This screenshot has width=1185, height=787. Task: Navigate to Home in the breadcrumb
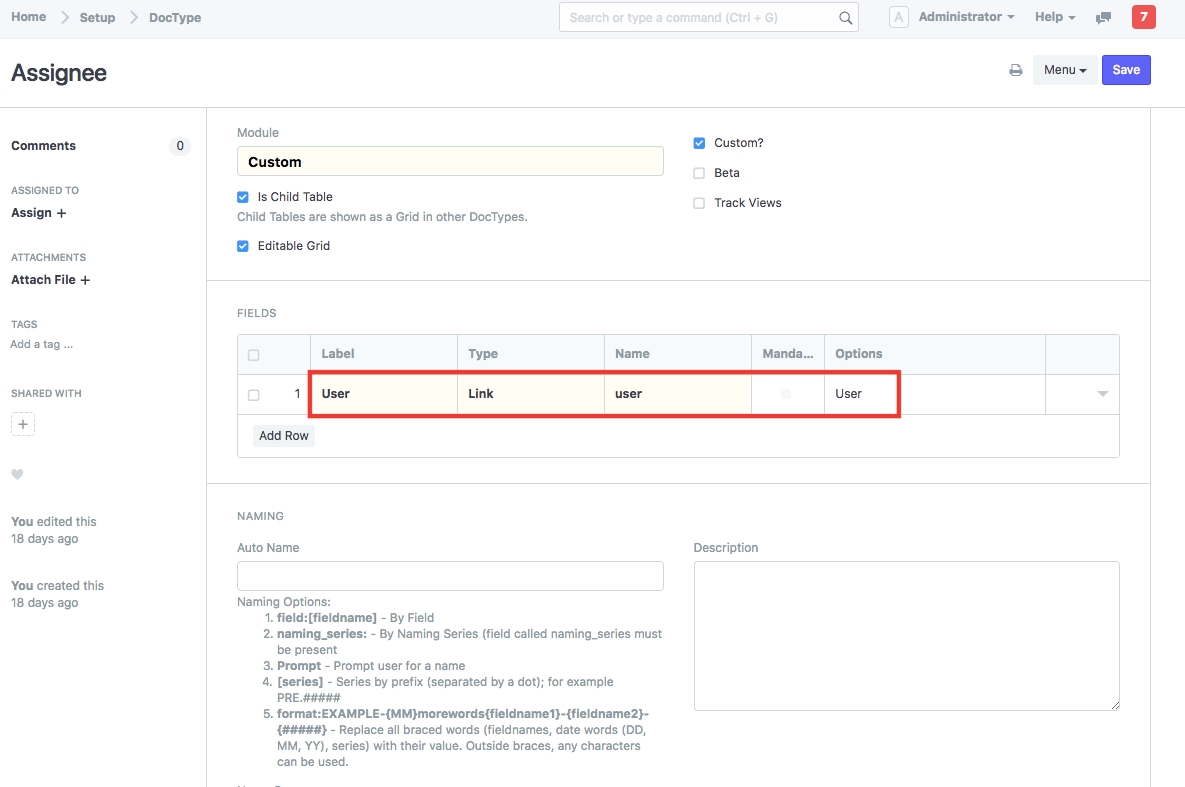[29, 17]
